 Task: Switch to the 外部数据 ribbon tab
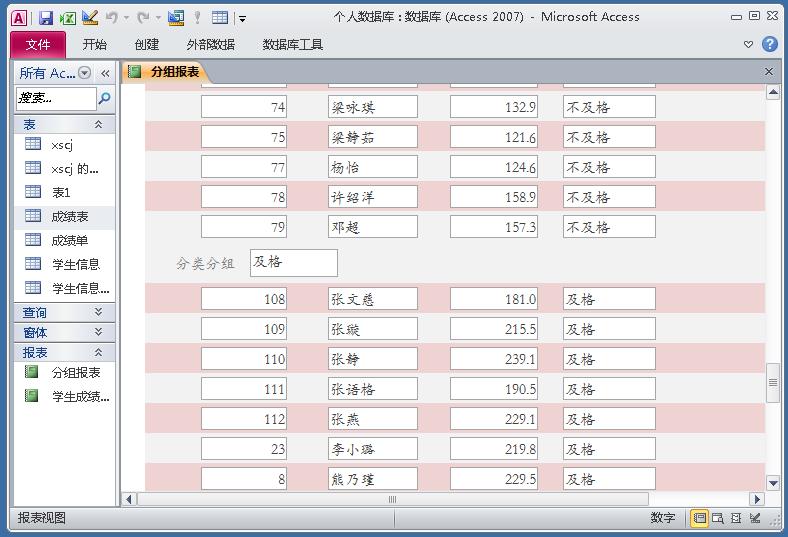pyautogui.click(x=211, y=45)
